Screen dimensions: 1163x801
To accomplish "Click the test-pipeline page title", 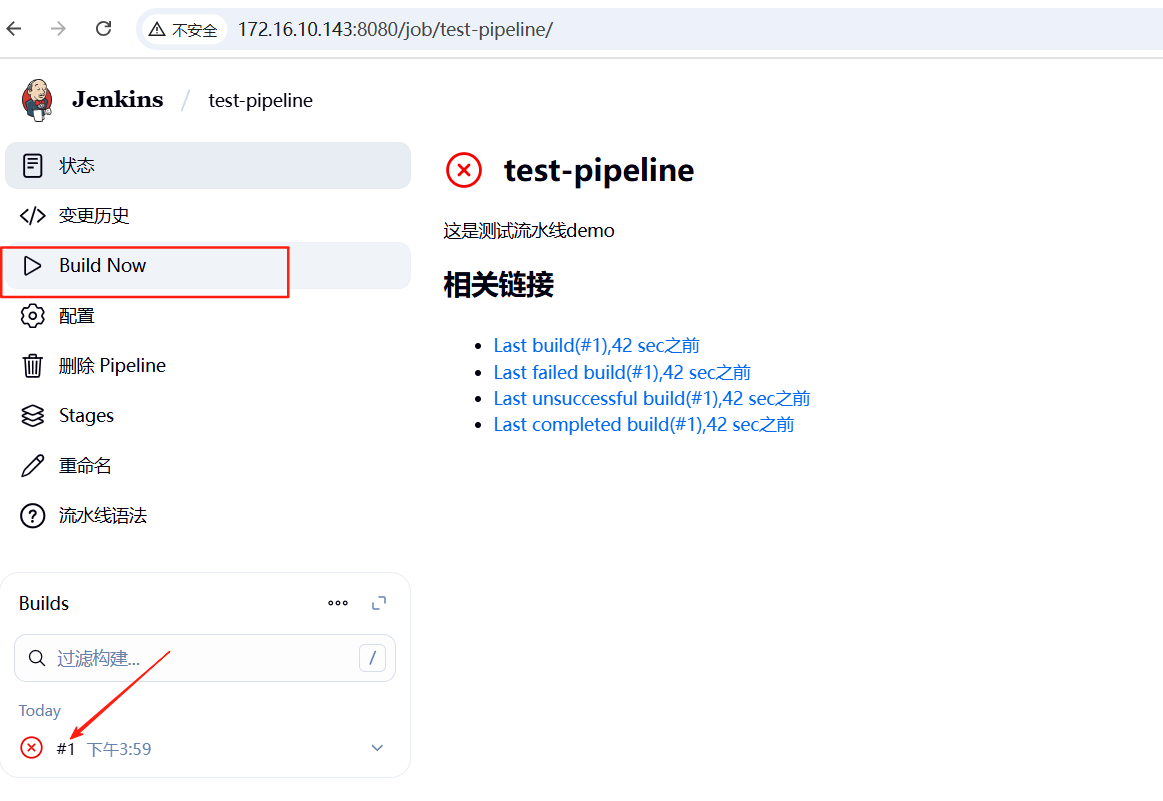I will [x=599, y=171].
